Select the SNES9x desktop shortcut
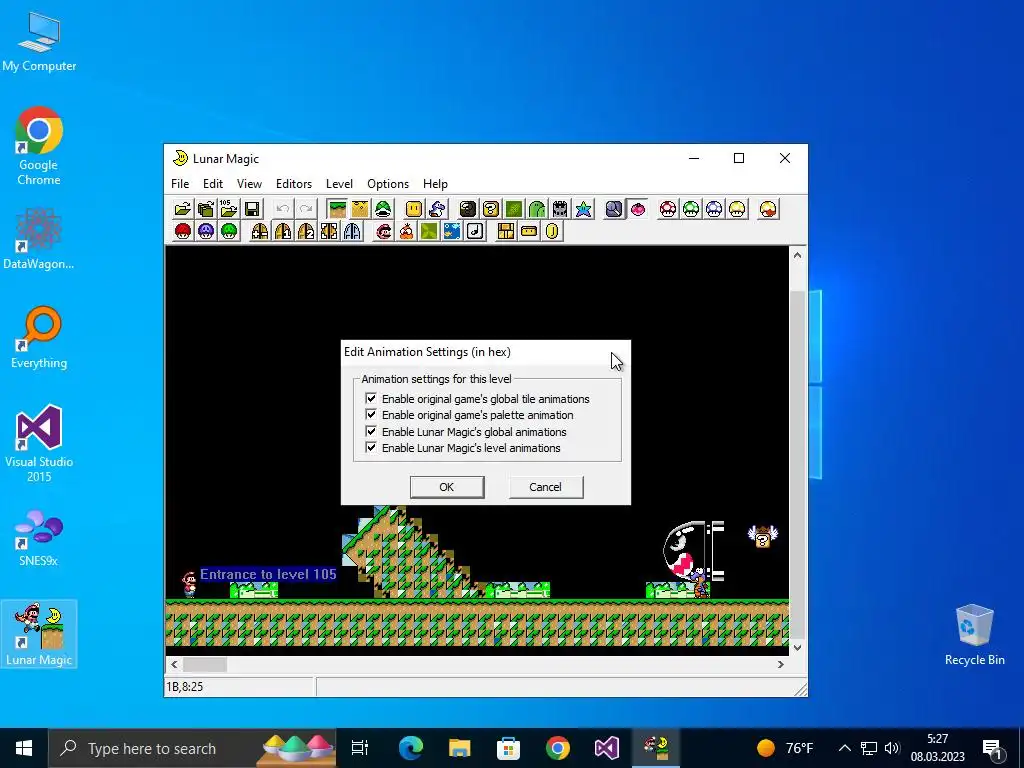This screenshot has height=768, width=1024. pos(39,537)
